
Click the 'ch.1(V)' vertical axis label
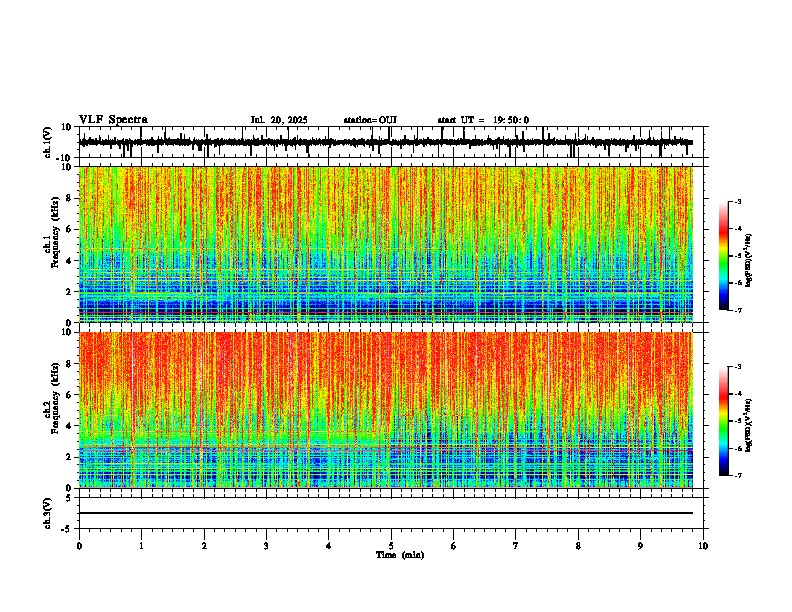(x=48, y=142)
